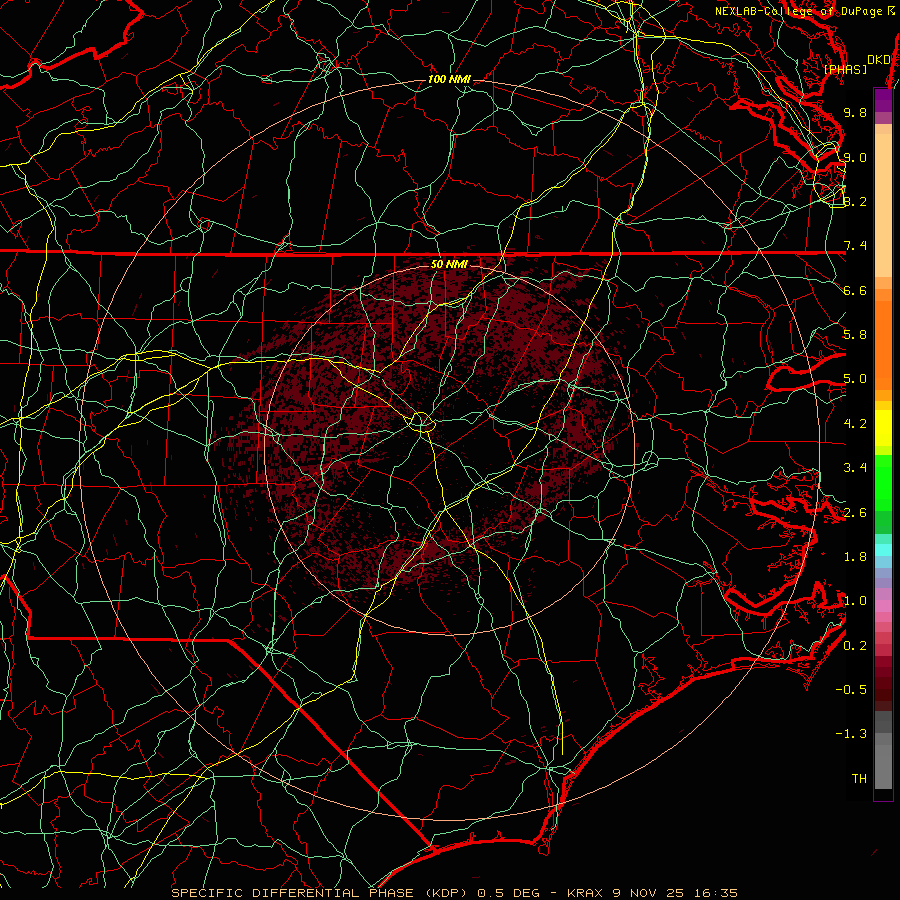
Task: Click the 5.8 value on color scale
Action: [x=855, y=335]
